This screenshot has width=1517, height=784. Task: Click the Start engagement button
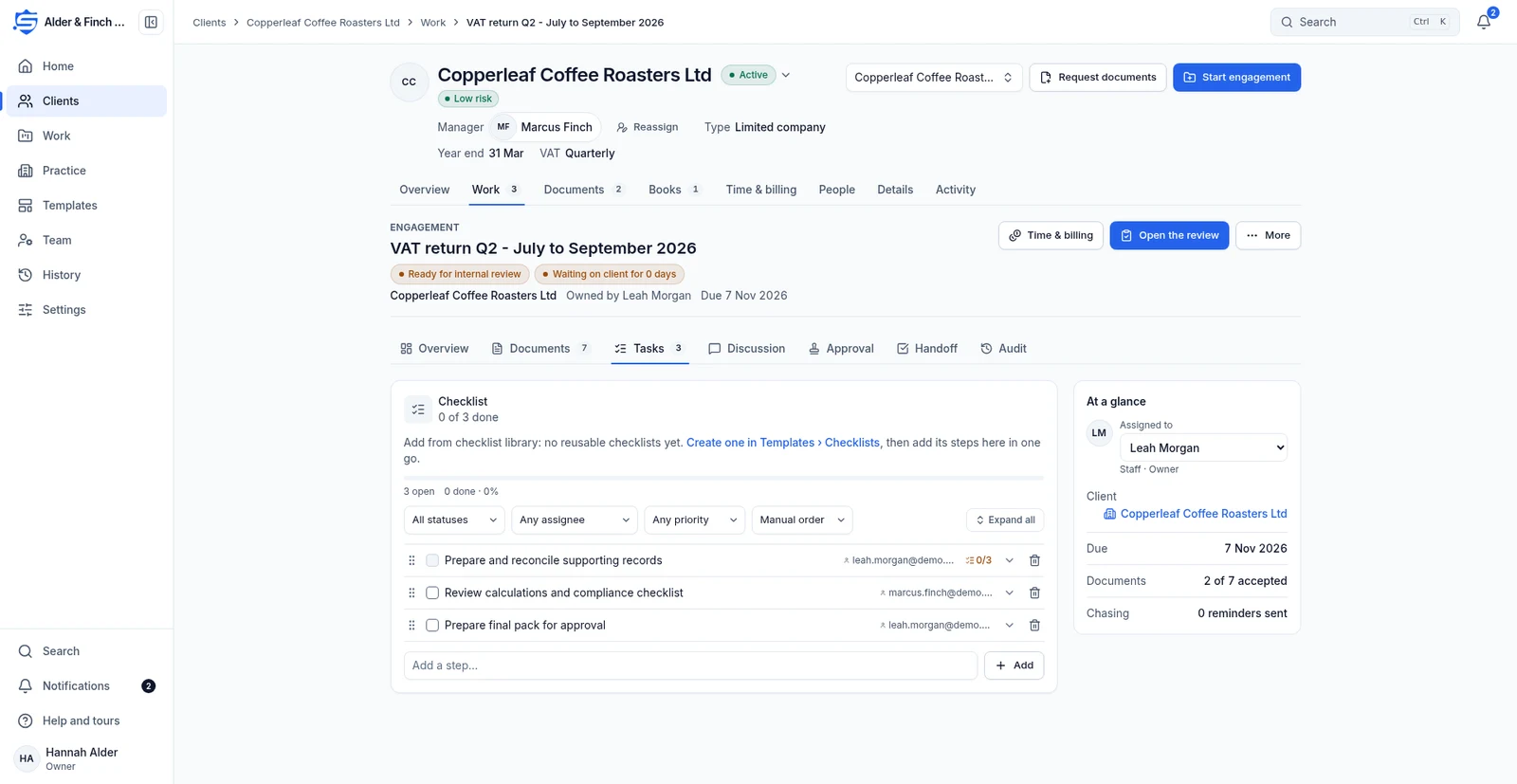coord(1236,77)
